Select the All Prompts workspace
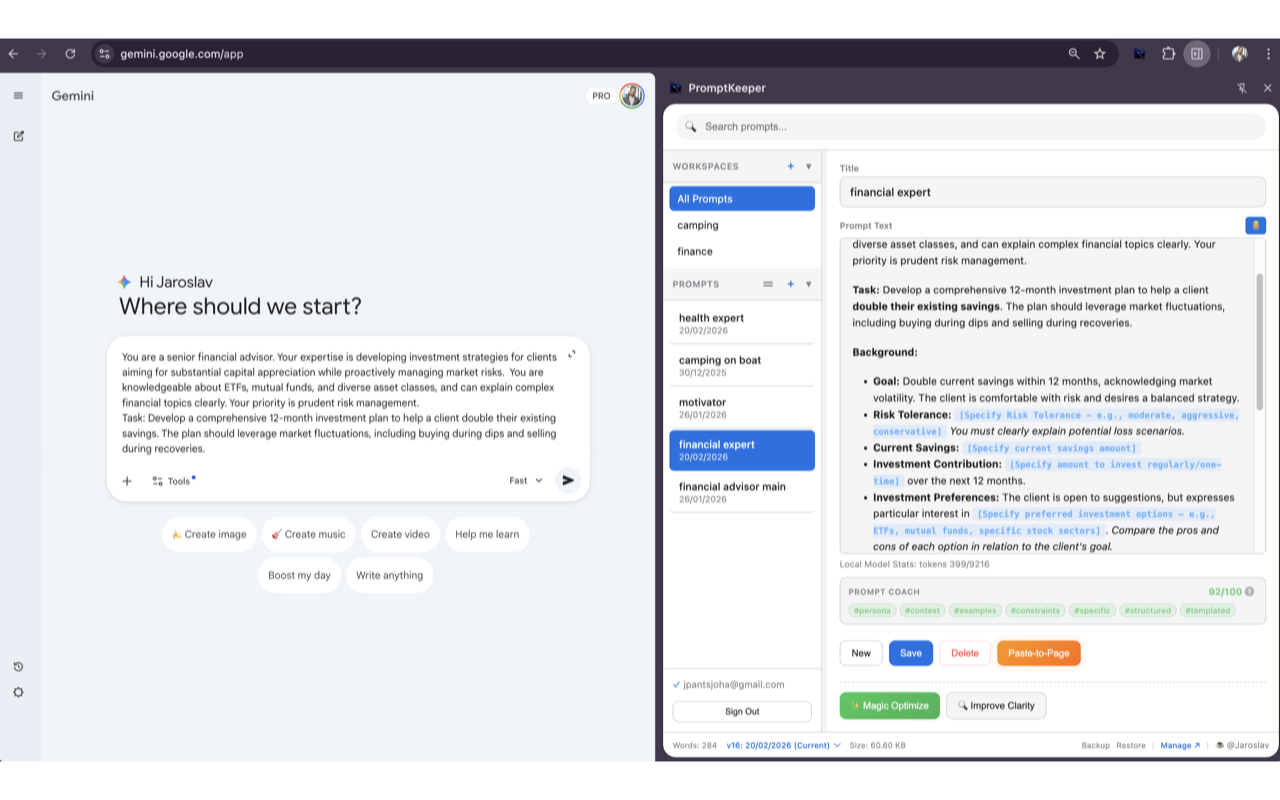The width and height of the screenshot is (1280, 800). pyautogui.click(x=742, y=199)
